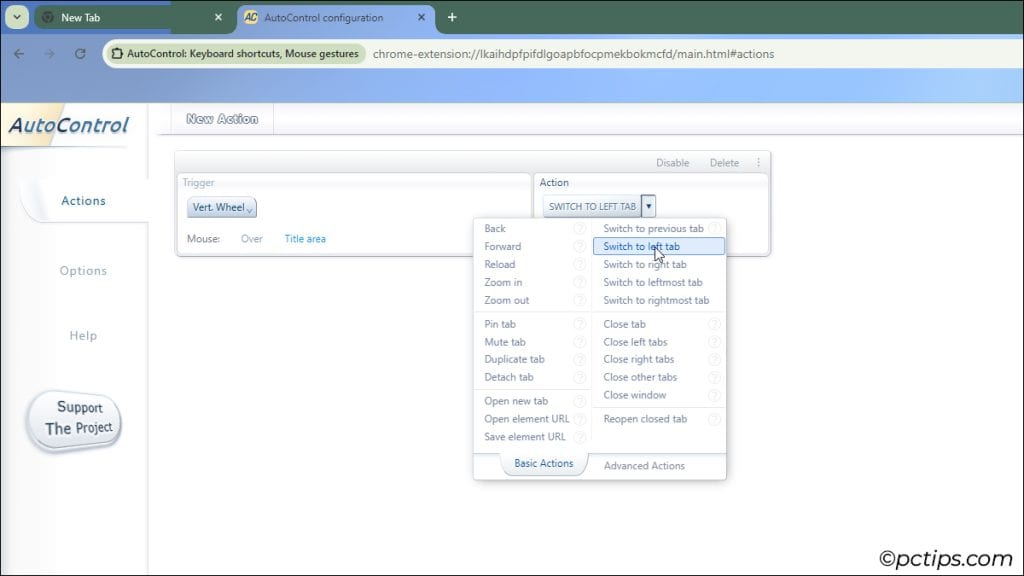The width and height of the screenshot is (1024, 576).
Task: Select Duplicate tab in the actions menu
Action: coord(514,359)
